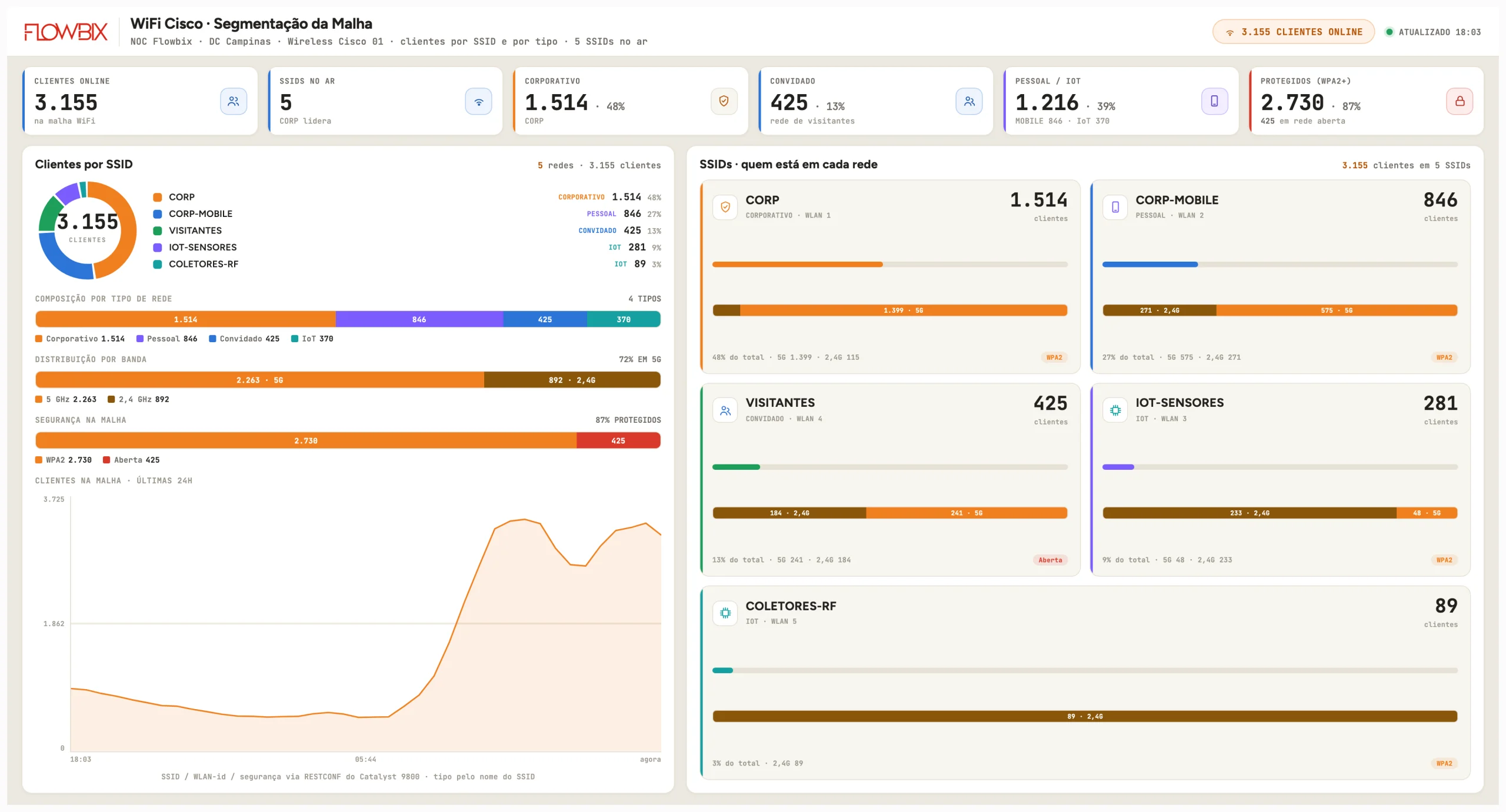The image size is (1506, 812).
Task: Click the red 425 open-network segment
Action: pyautogui.click(x=618, y=440)
